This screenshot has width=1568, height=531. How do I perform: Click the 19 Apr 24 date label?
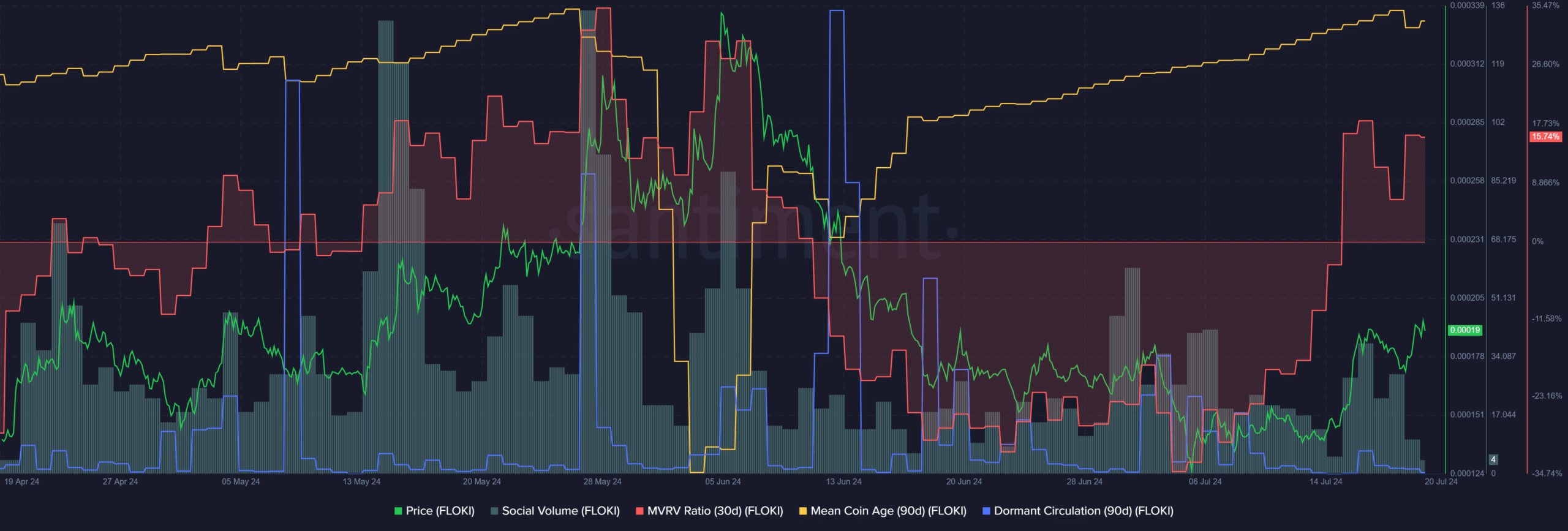21,481
